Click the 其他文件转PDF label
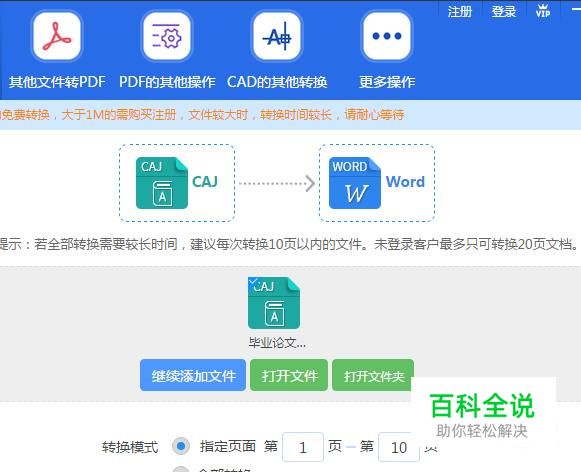The width and height of the screenshot is (581, 472). click(x=57, y=82)
